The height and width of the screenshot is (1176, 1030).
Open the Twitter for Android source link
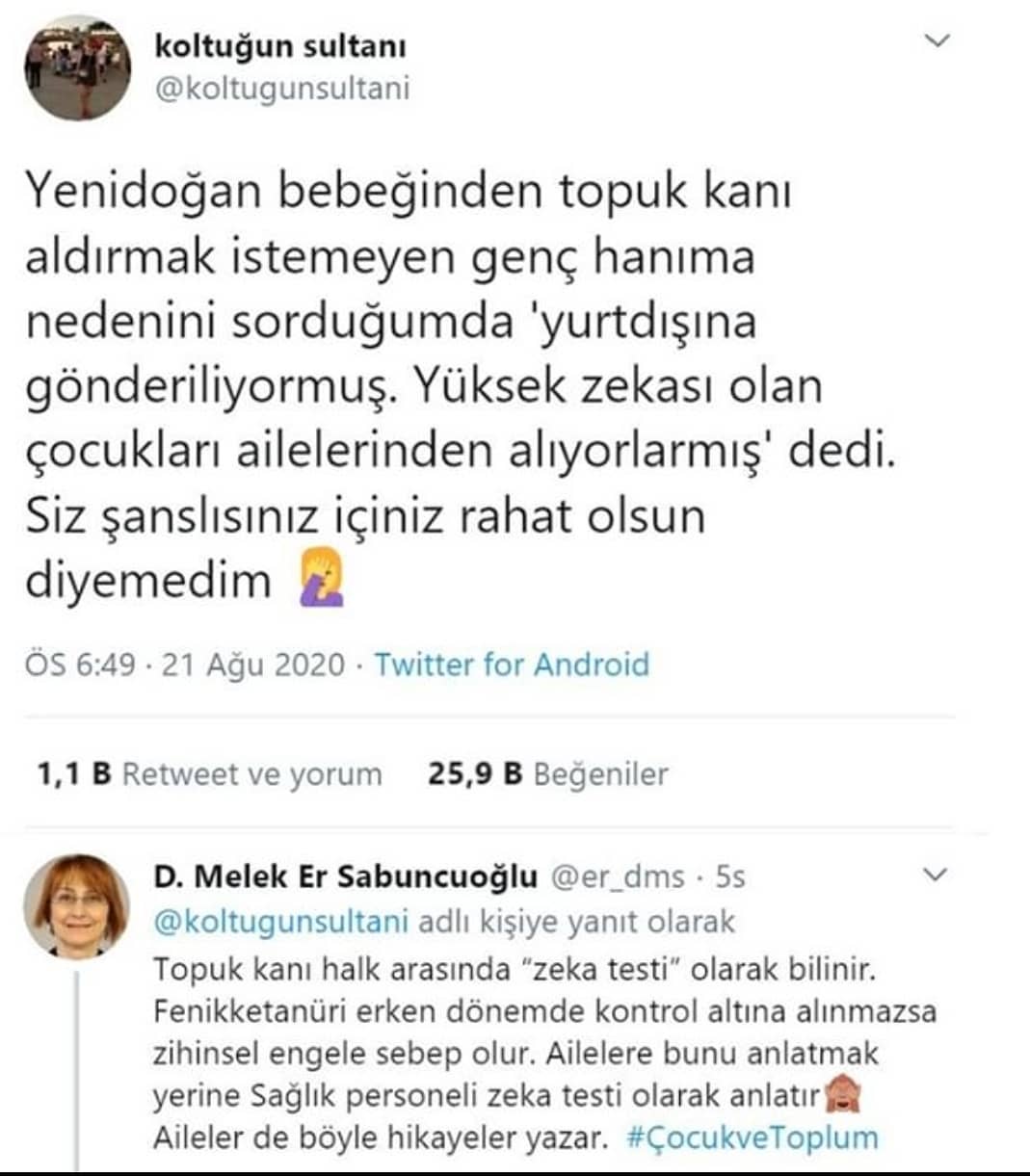coord(512,665)
